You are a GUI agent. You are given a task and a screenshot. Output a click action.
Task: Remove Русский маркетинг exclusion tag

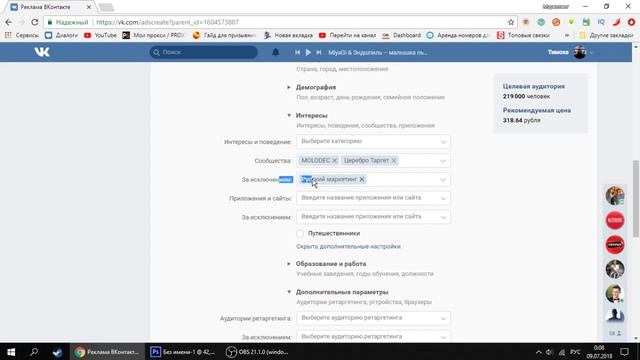tap(362, 179)
